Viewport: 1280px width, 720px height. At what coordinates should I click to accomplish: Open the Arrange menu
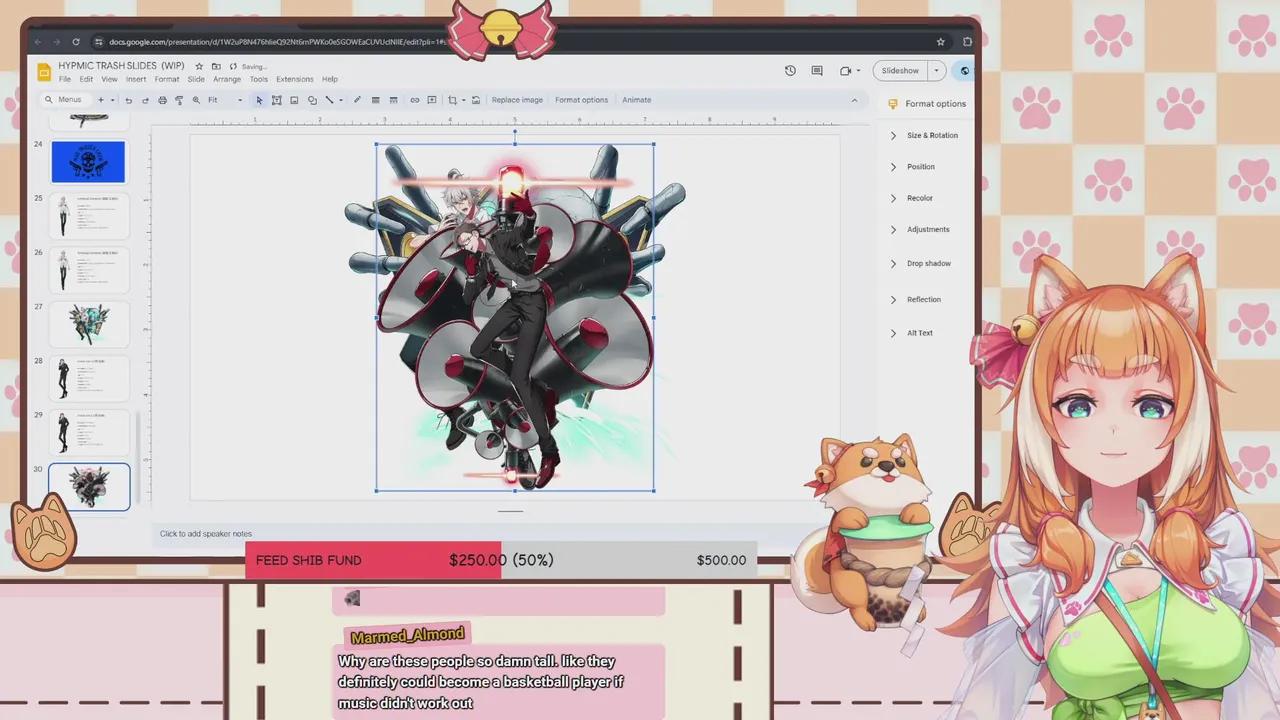(227, 79)
